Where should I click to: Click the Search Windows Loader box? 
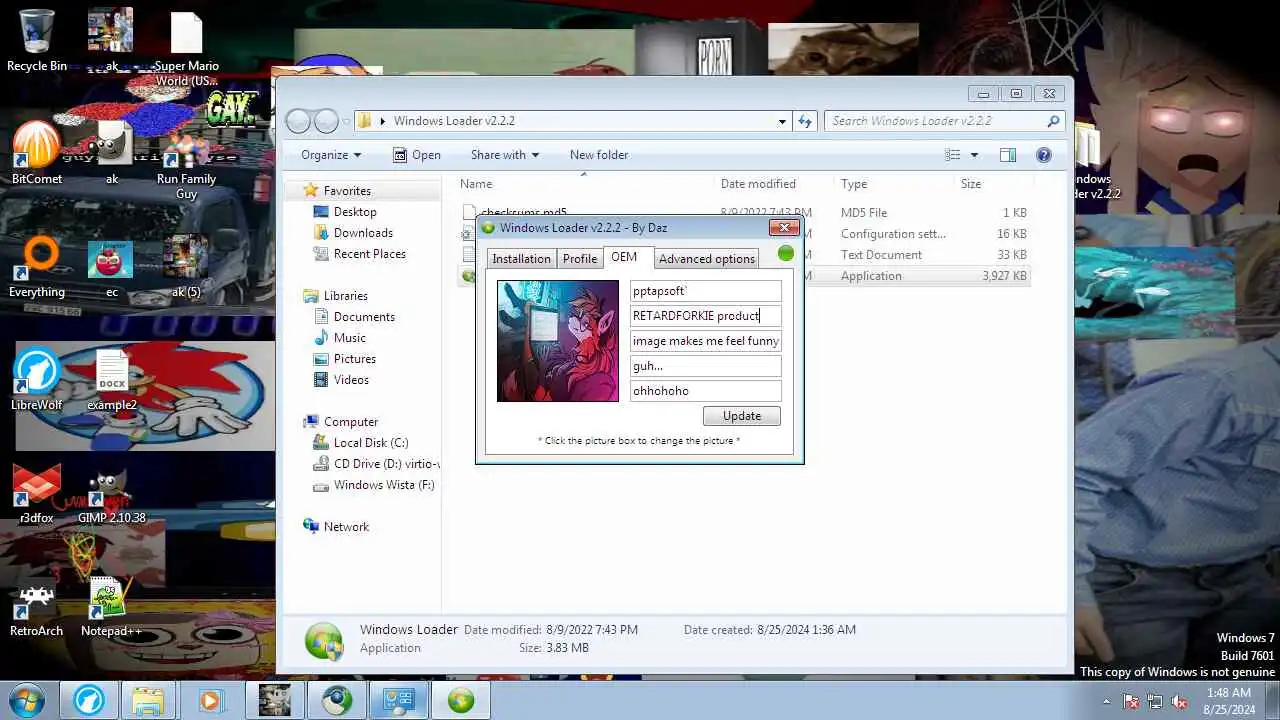pos(945,121)
